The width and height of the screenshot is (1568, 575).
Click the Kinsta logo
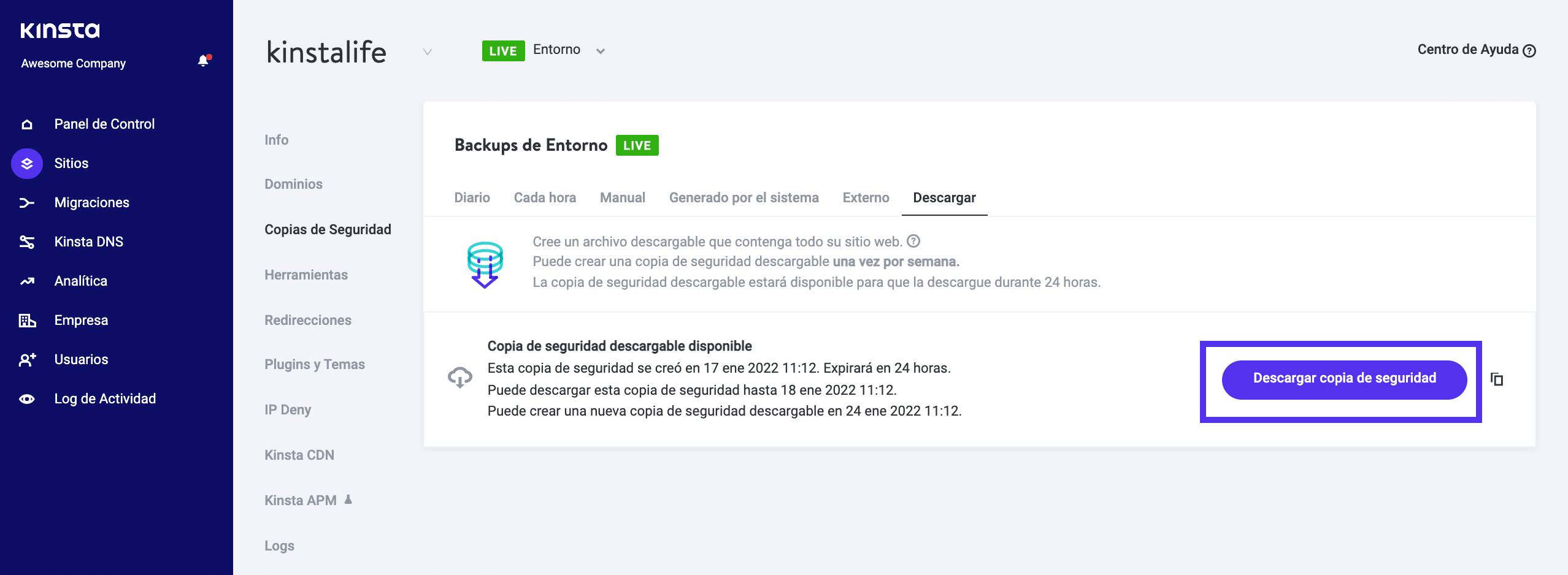(60, 30)
